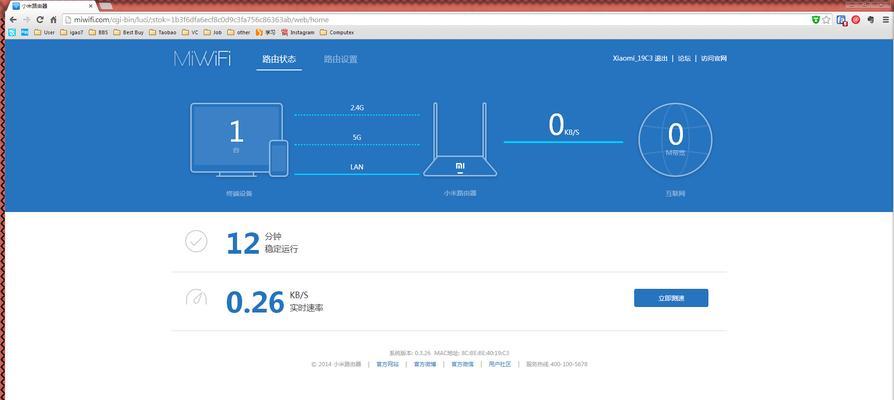Viewport: 894px width, 400px height.
Task: Open the Best Buy bookmarks folder
Action: [x=128, y=32]
